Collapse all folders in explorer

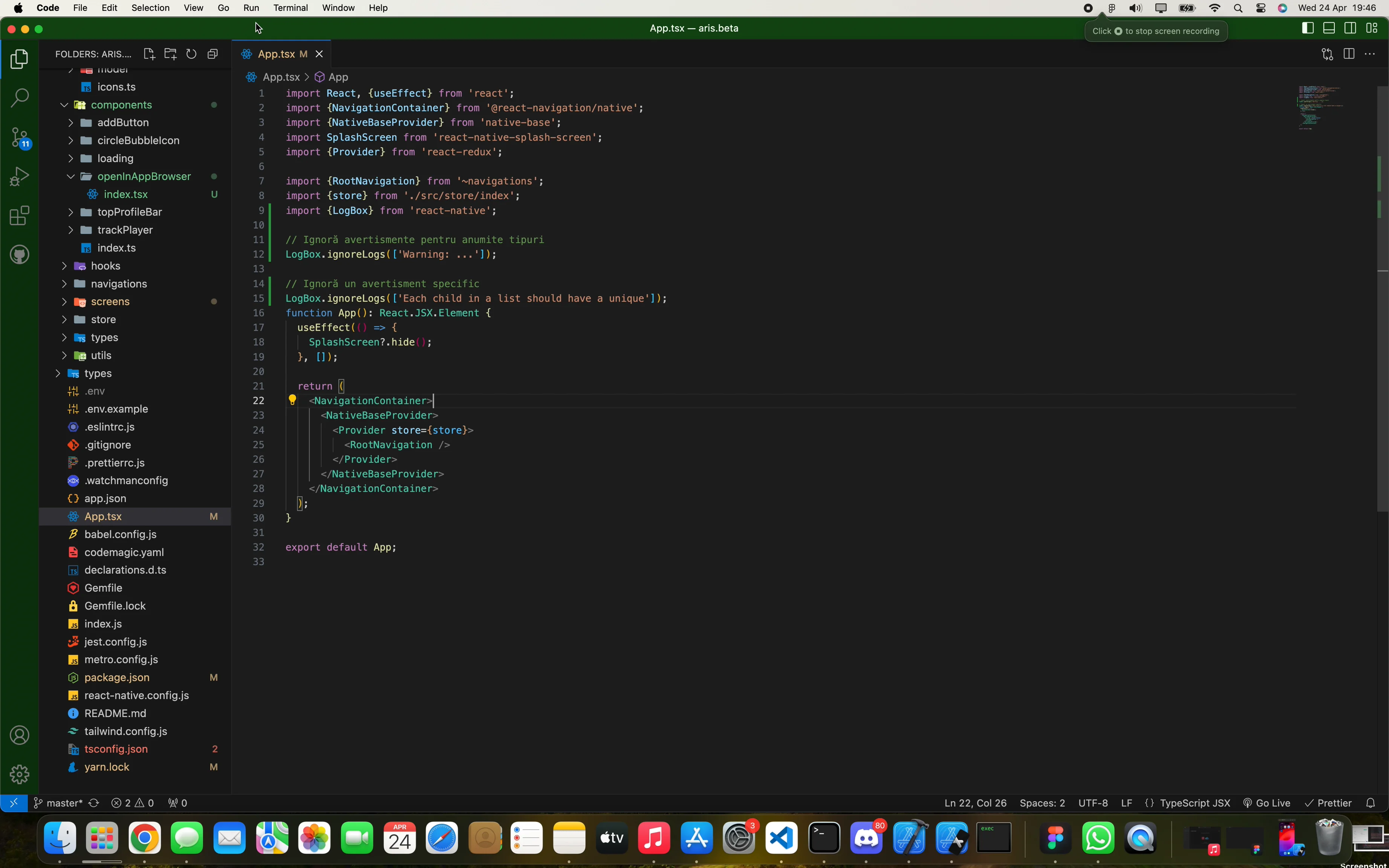[213, 54]
